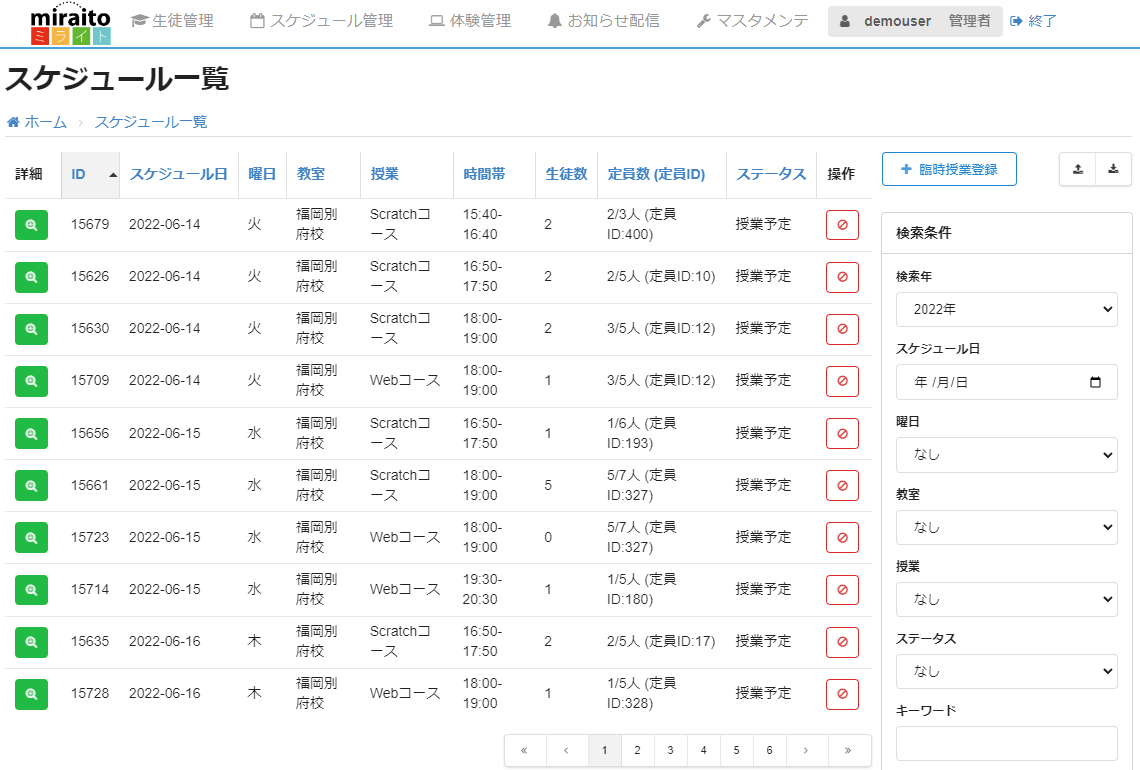Sort table by 教室 column
Viewport: 1140px width, 770px height.
pos(324,175)
